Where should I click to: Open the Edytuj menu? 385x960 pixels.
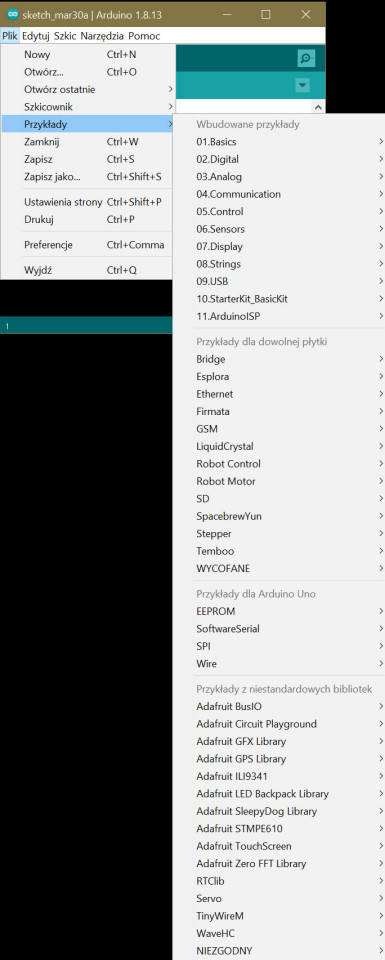pos(36,36)
